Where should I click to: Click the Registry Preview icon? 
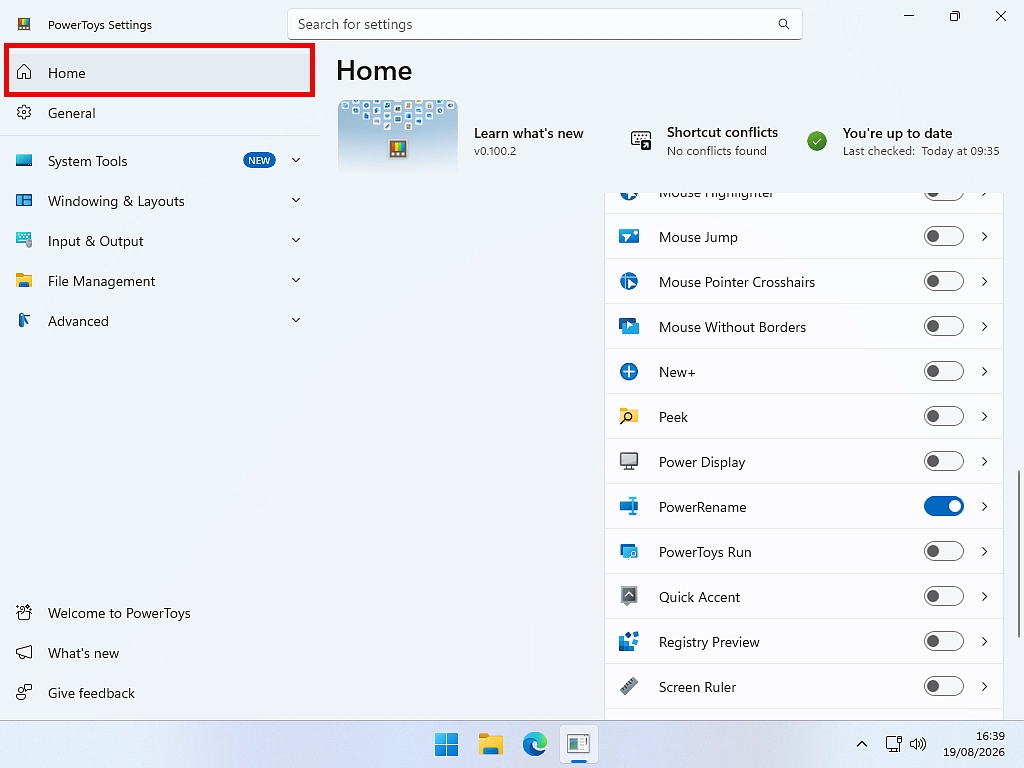629,641
